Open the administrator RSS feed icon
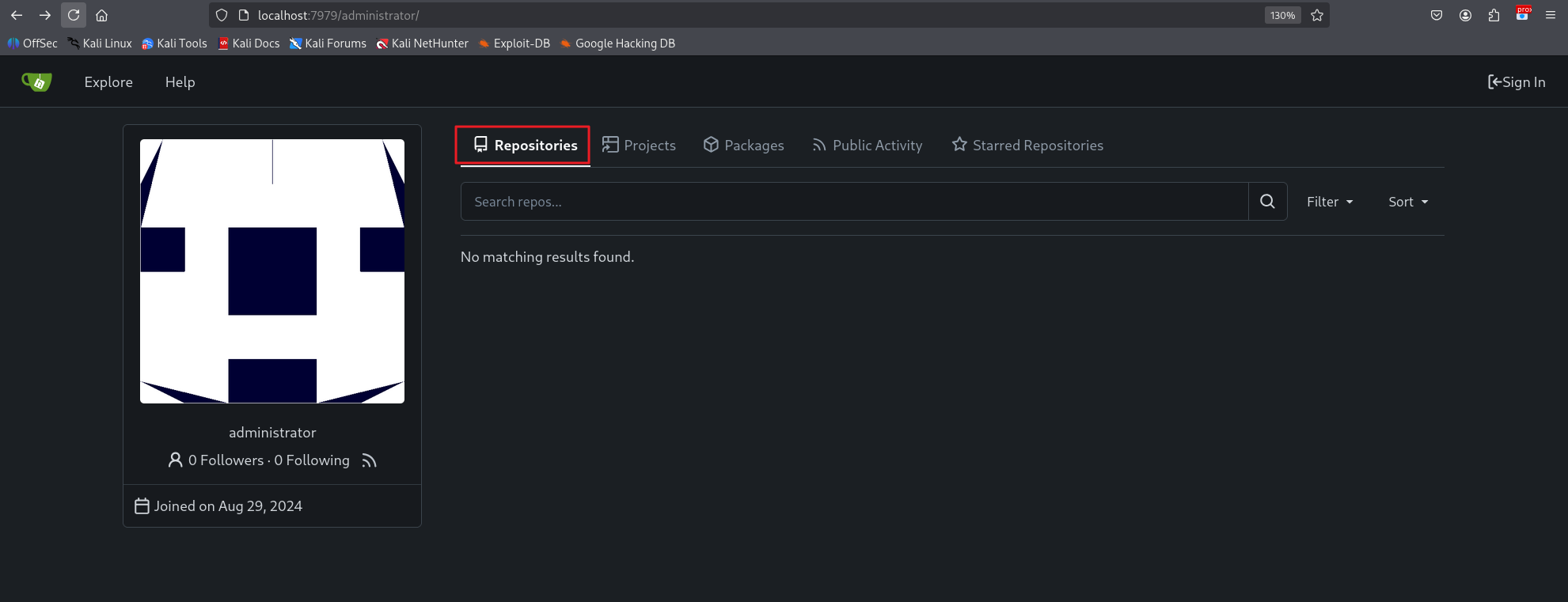 (369, 460)
